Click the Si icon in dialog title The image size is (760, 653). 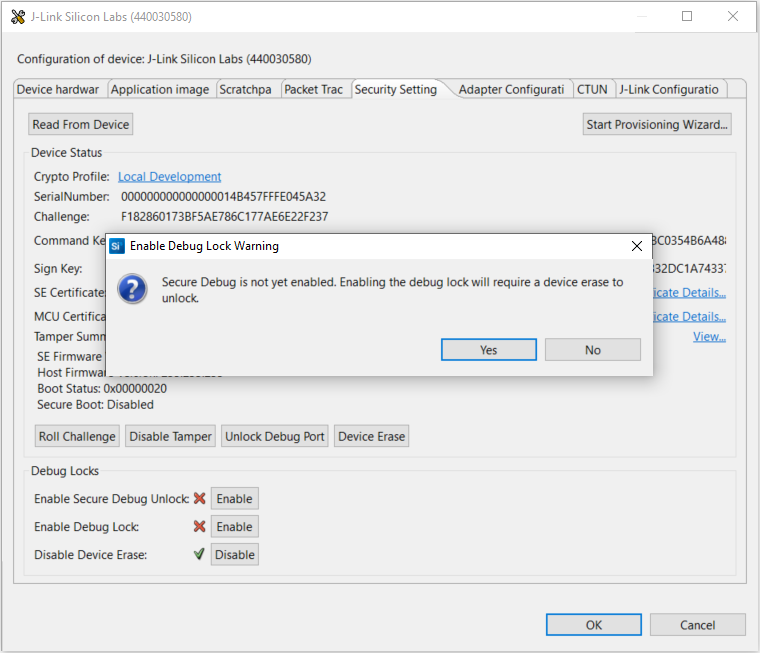117,246
